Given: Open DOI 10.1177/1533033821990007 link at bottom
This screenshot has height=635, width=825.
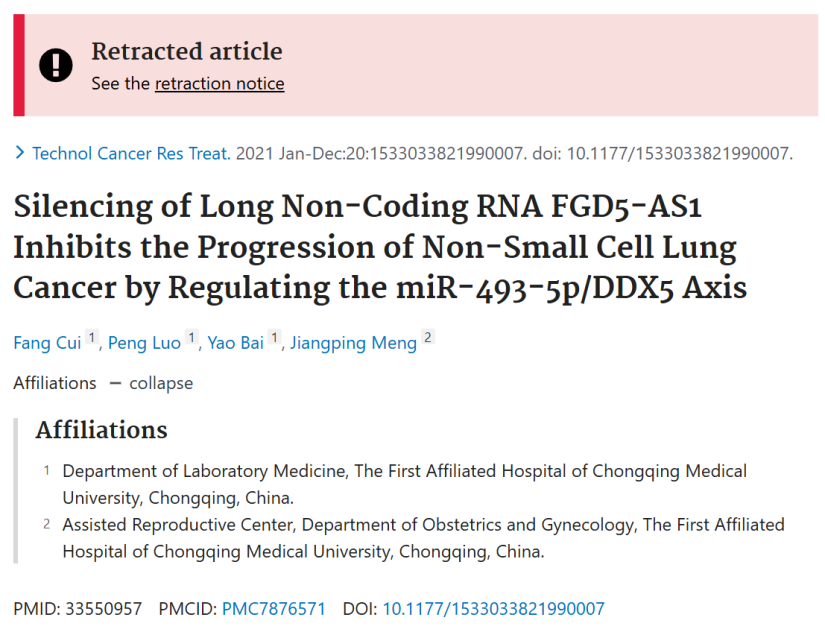Looking at the screenshot, I should pos(494,609).
